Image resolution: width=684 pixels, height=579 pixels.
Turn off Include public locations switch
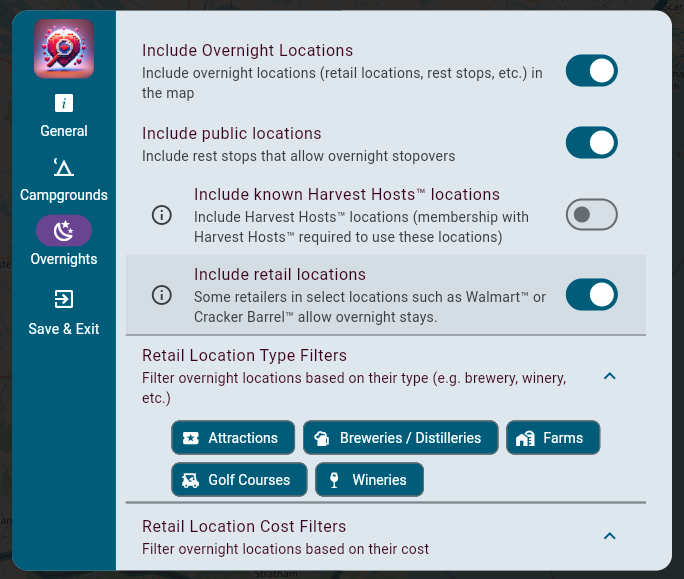(591, 142)
